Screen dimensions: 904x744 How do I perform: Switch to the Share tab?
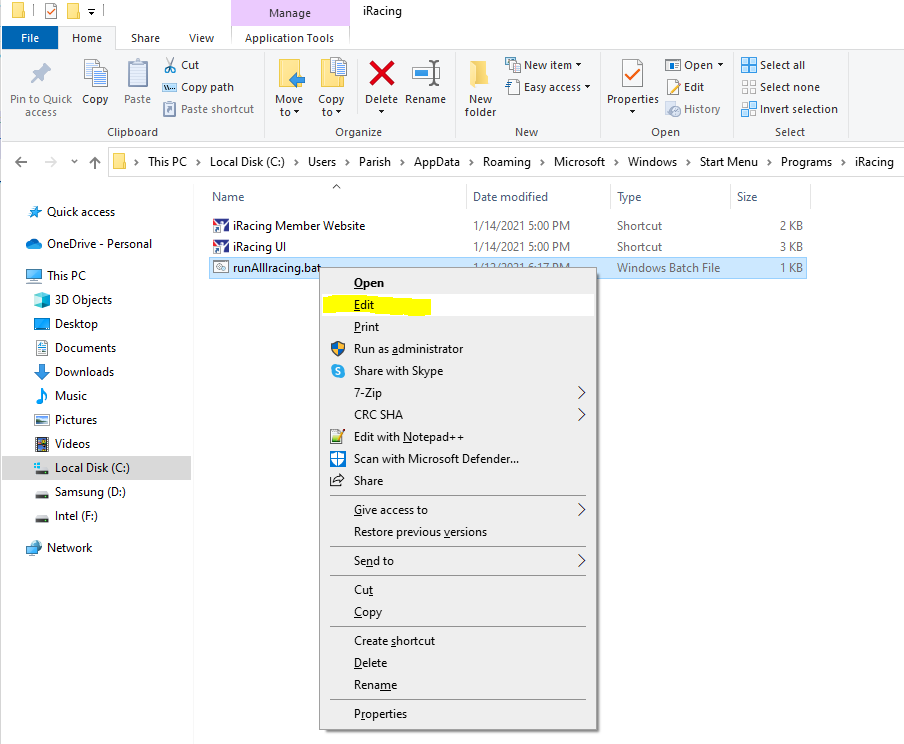pyautogui.click(x=145, y=38)
